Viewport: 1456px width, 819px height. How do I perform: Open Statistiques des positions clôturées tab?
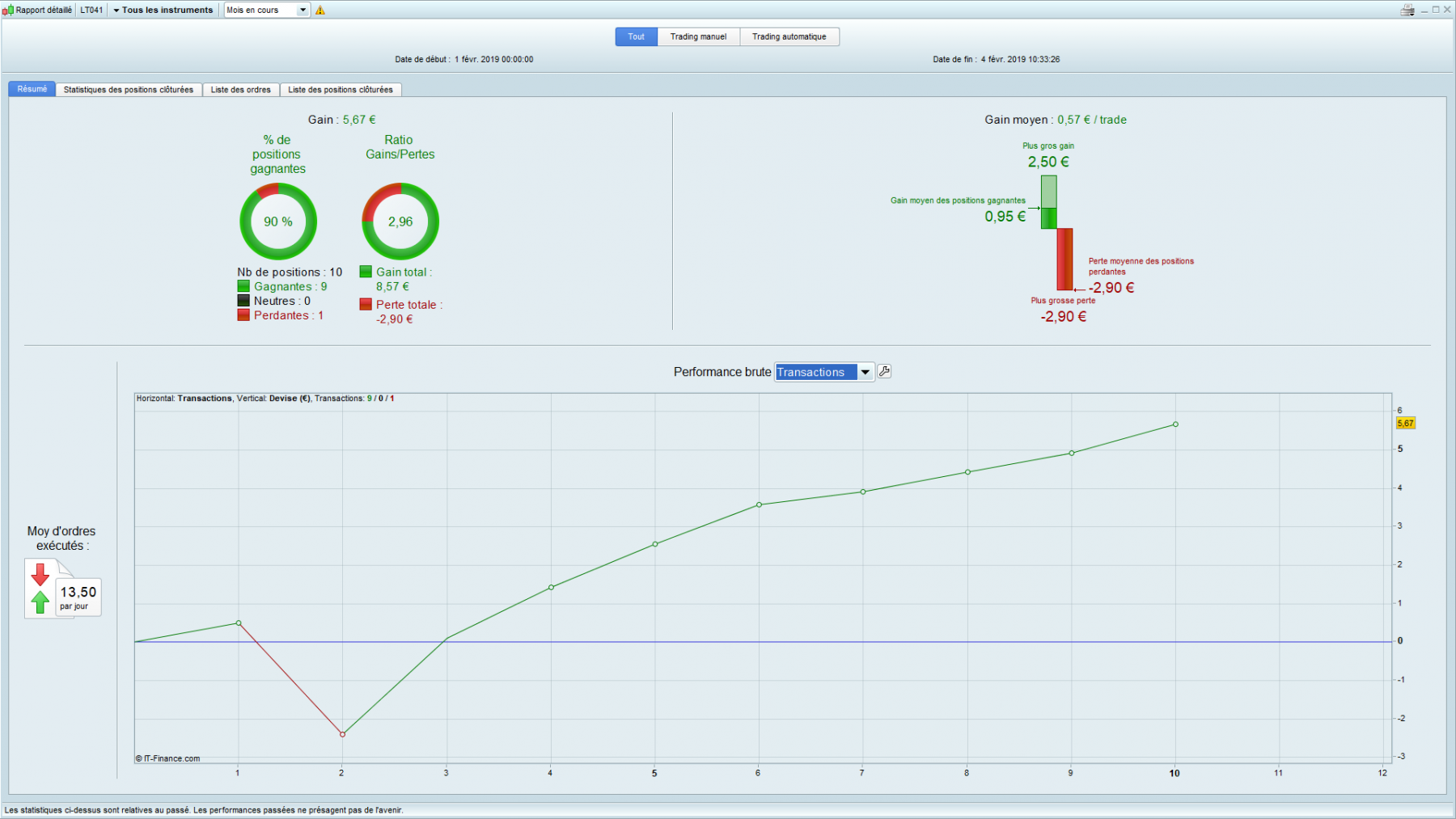click(x=129, y=90)
